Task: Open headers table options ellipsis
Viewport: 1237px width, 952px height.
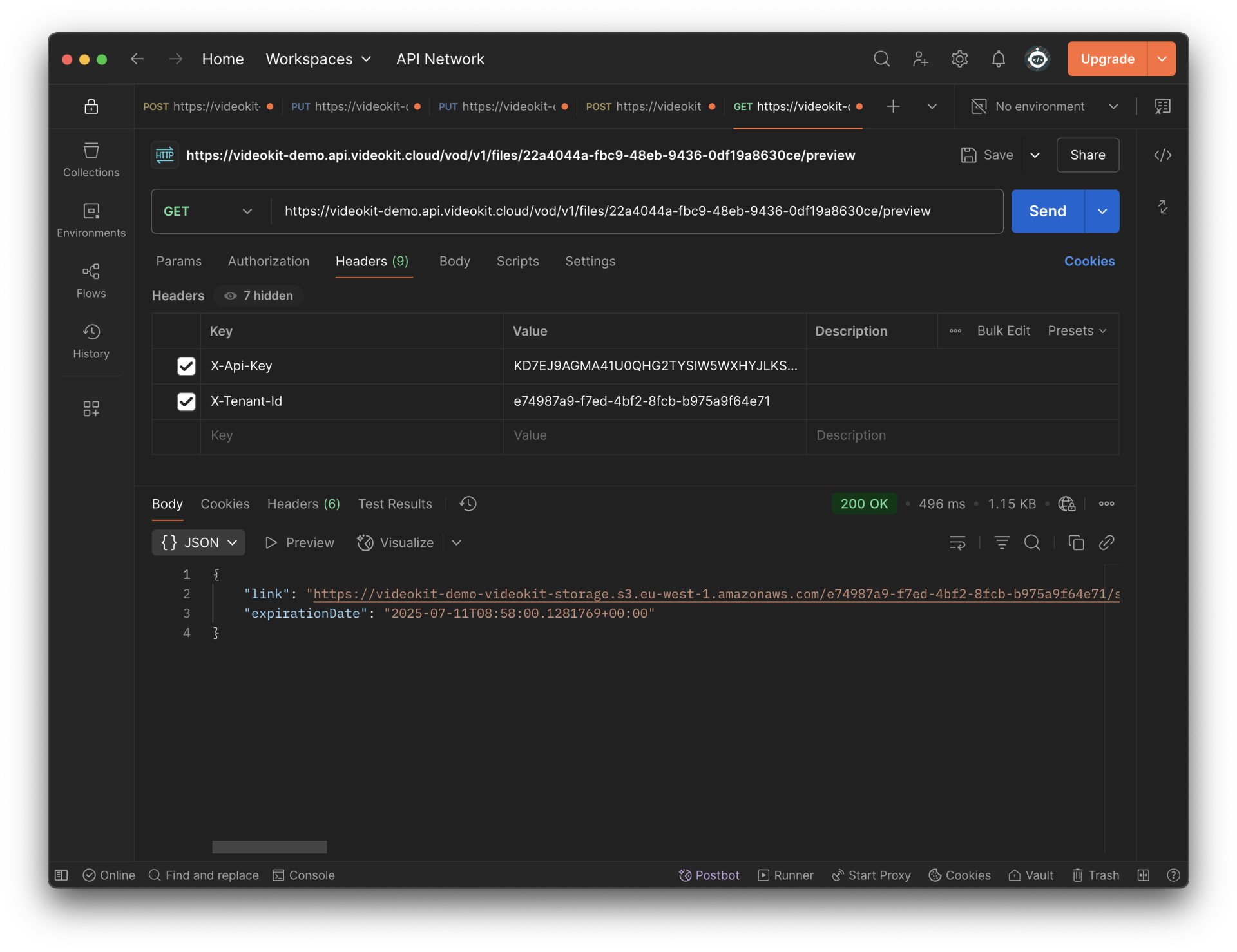Action: pyautogui.click(x=955, y=331)
